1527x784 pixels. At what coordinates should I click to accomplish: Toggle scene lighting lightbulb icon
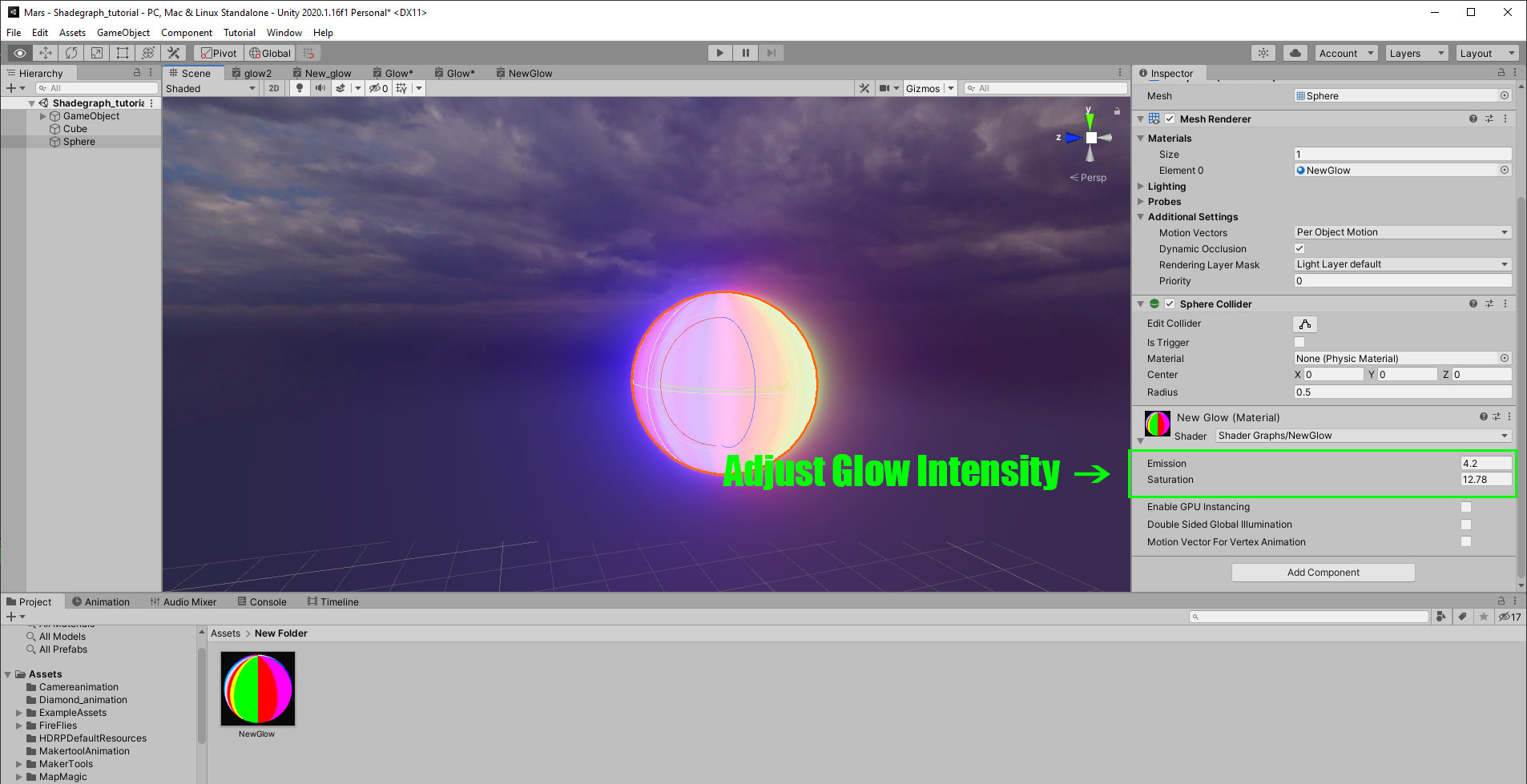pyautogui.click(x=300, y=88)
